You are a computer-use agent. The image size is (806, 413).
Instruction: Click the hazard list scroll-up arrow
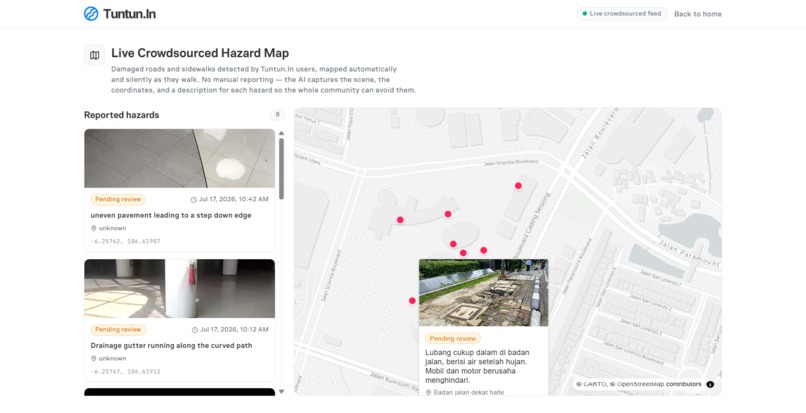(281, 133)
